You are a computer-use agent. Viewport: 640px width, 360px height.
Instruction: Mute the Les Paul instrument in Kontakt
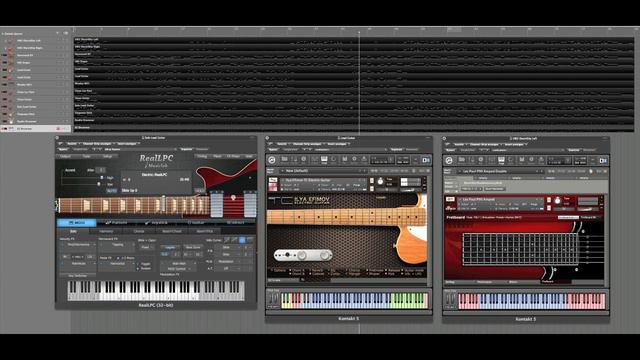[549, 208]
